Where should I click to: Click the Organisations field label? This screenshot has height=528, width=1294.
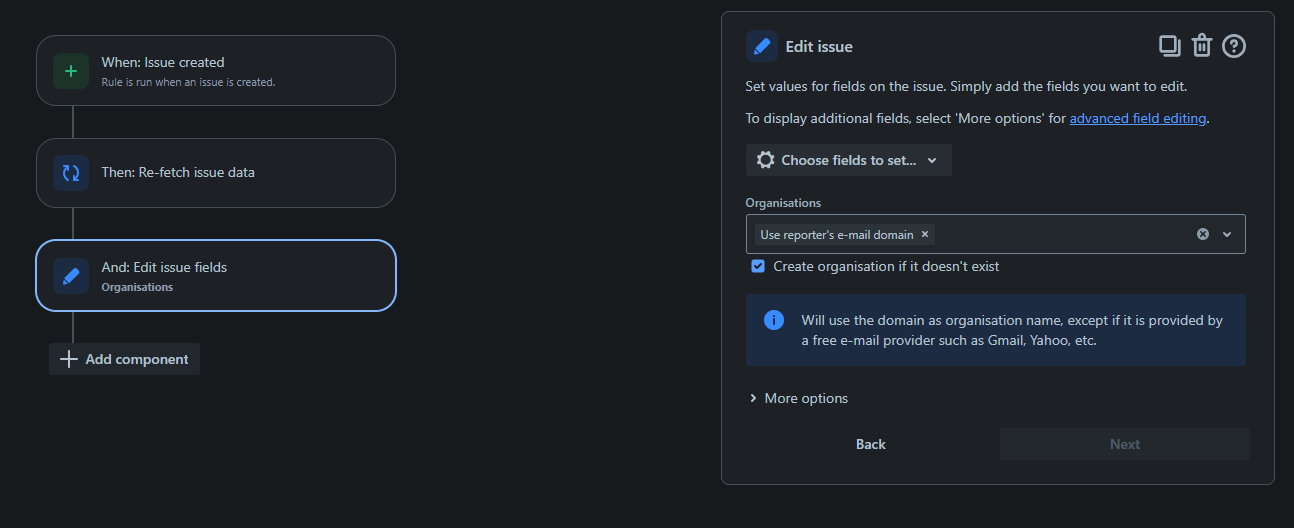coord(783,203)
